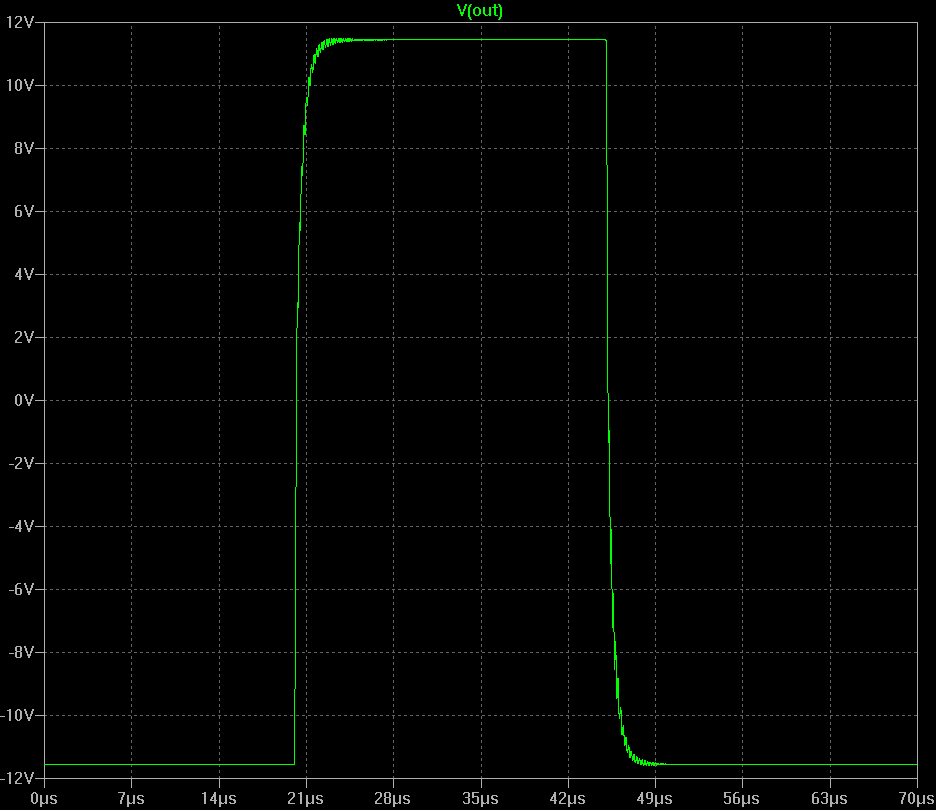Click the V(out) trace label

pyautogui.click(x=480, y=11)
